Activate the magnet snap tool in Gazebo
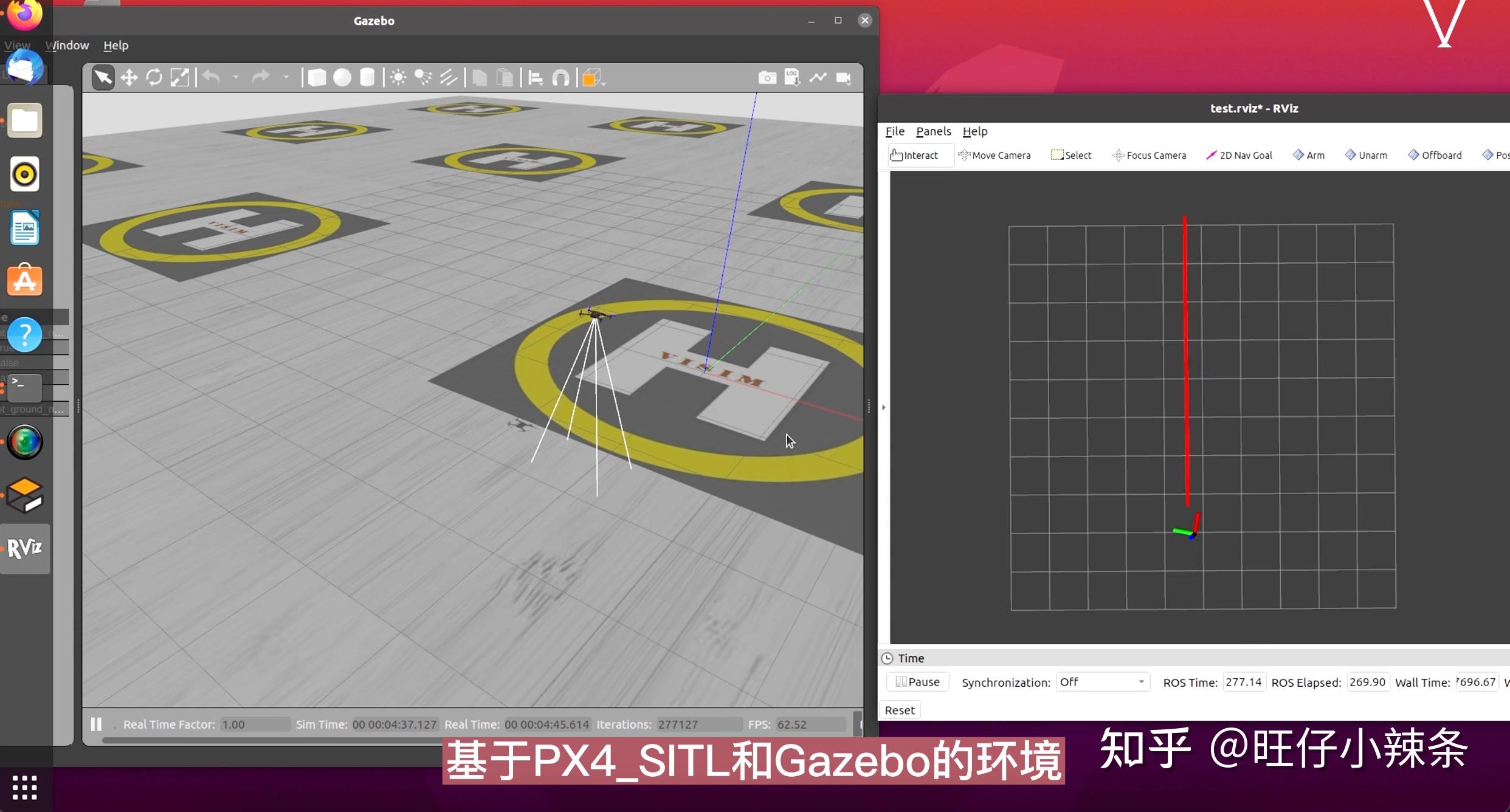 tap(560, 77)
